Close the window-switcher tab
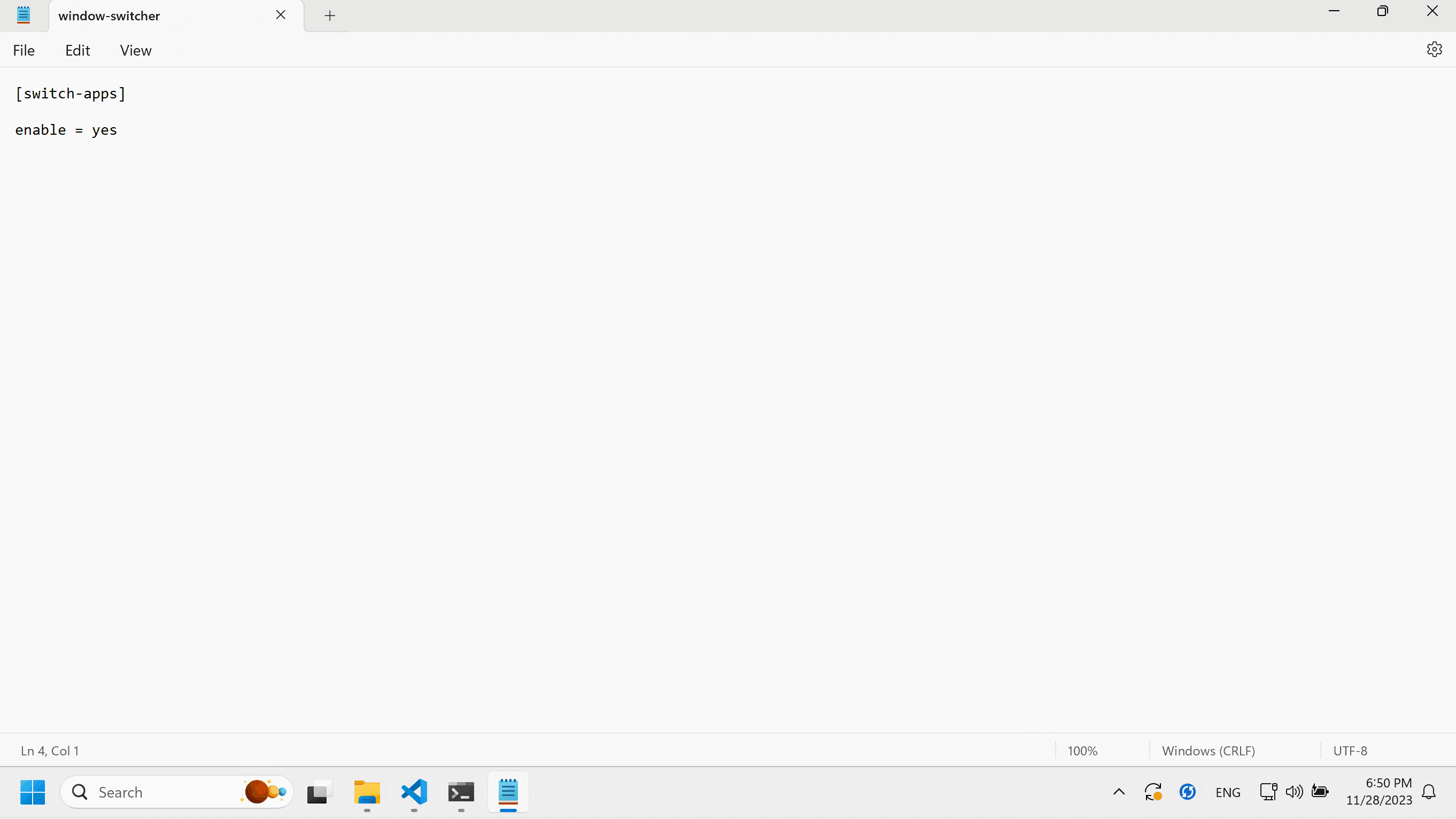 pyautogui.click(x=281, y=16)
